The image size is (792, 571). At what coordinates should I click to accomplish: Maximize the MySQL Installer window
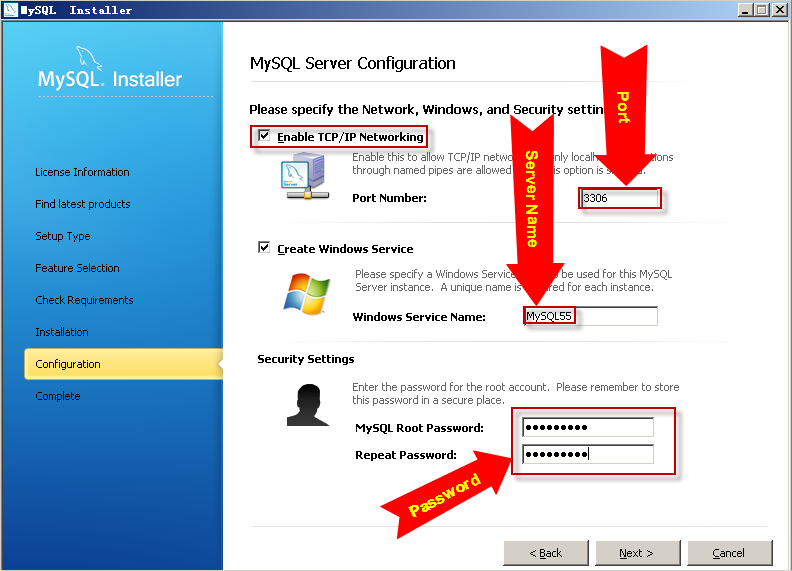762,10
